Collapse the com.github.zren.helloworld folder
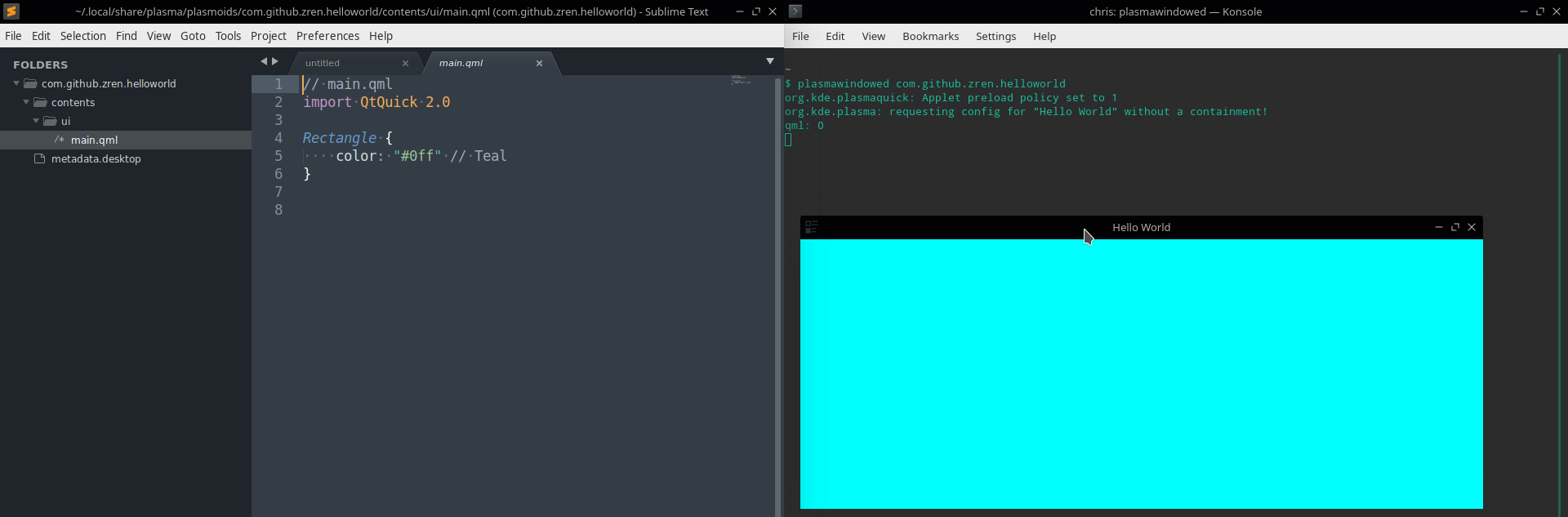 tap(16, 83)
